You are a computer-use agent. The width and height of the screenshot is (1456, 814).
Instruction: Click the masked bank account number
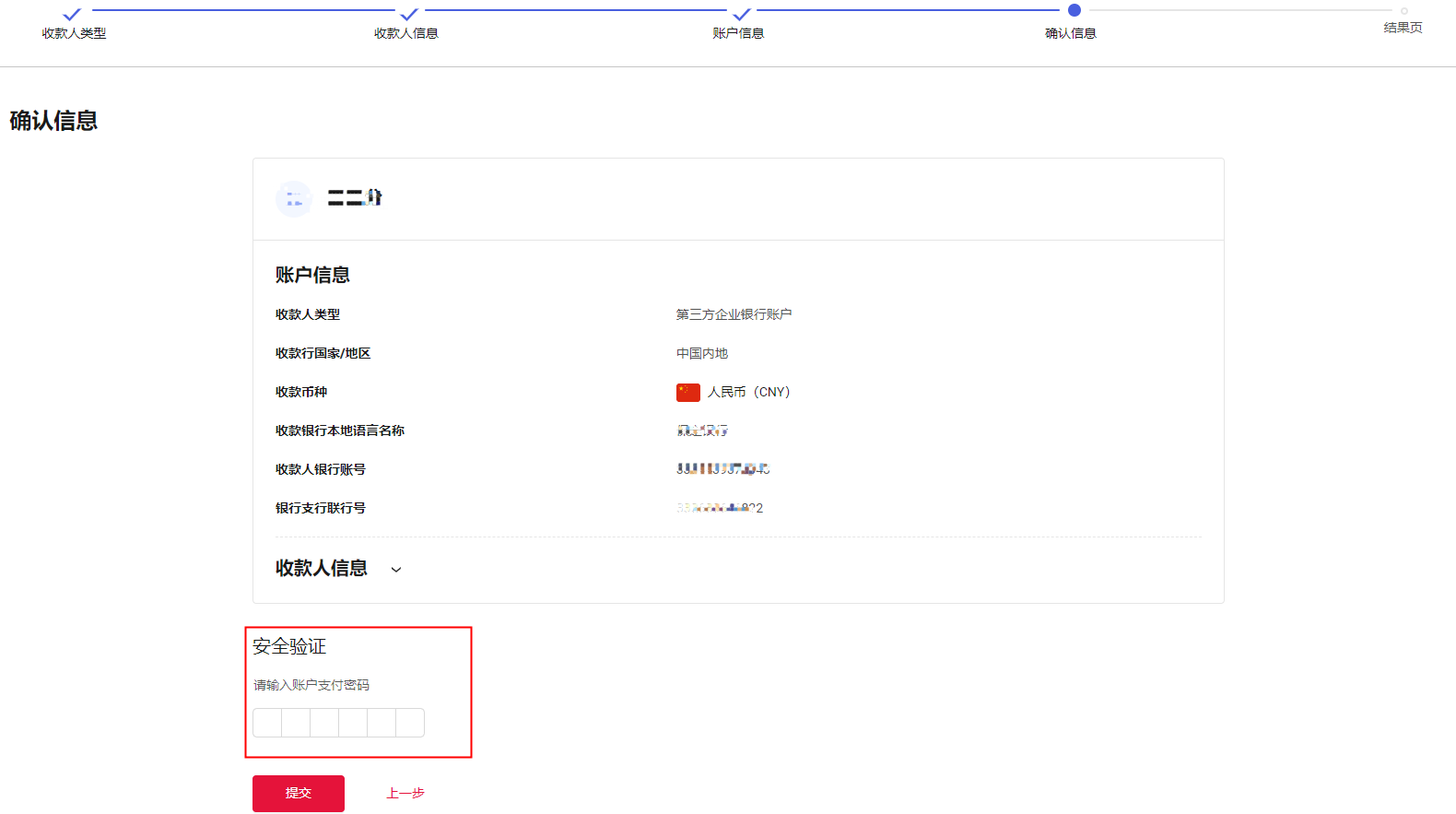[723, 469]
